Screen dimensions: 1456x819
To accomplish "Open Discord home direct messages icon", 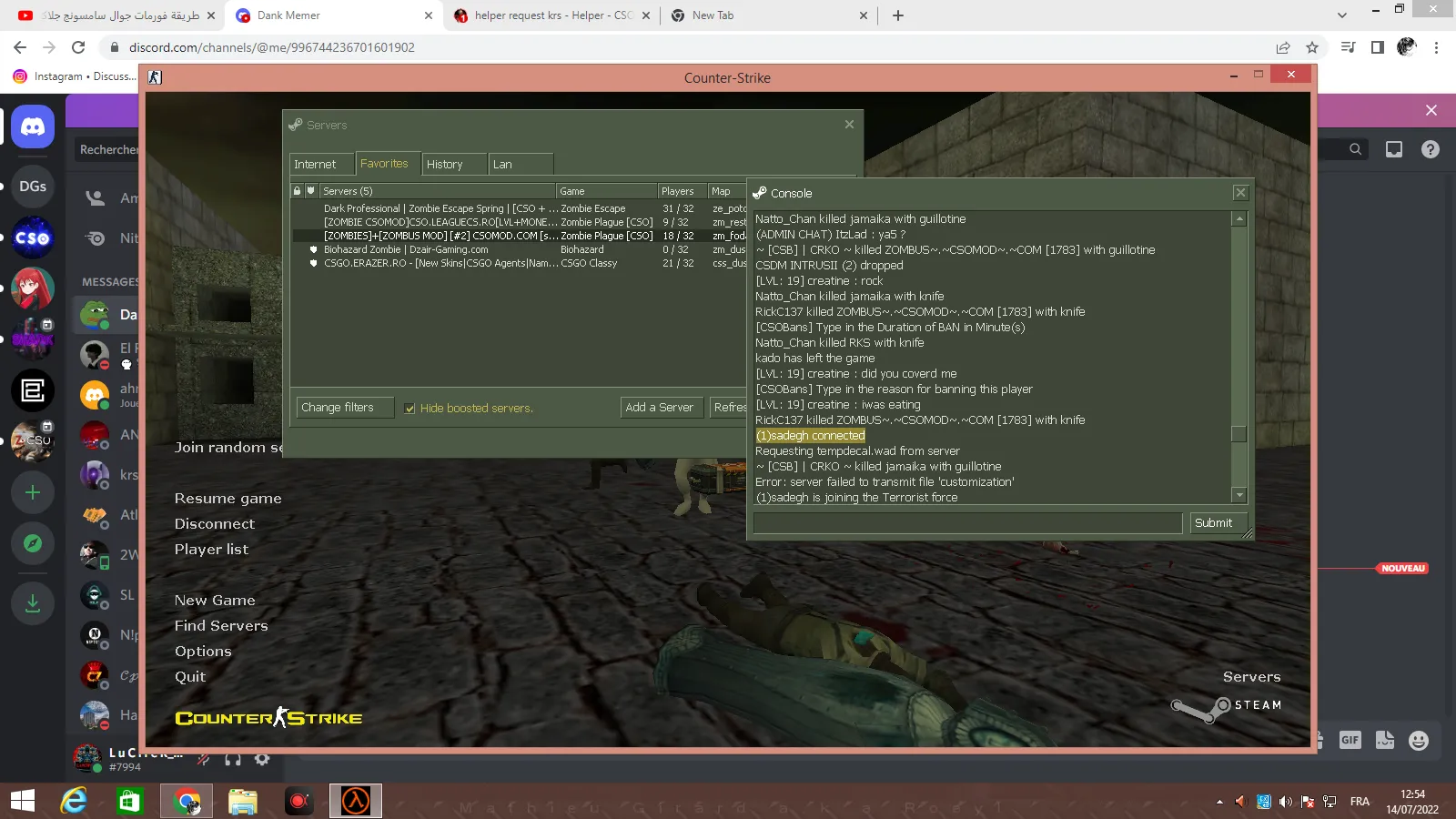I will 33,127.
